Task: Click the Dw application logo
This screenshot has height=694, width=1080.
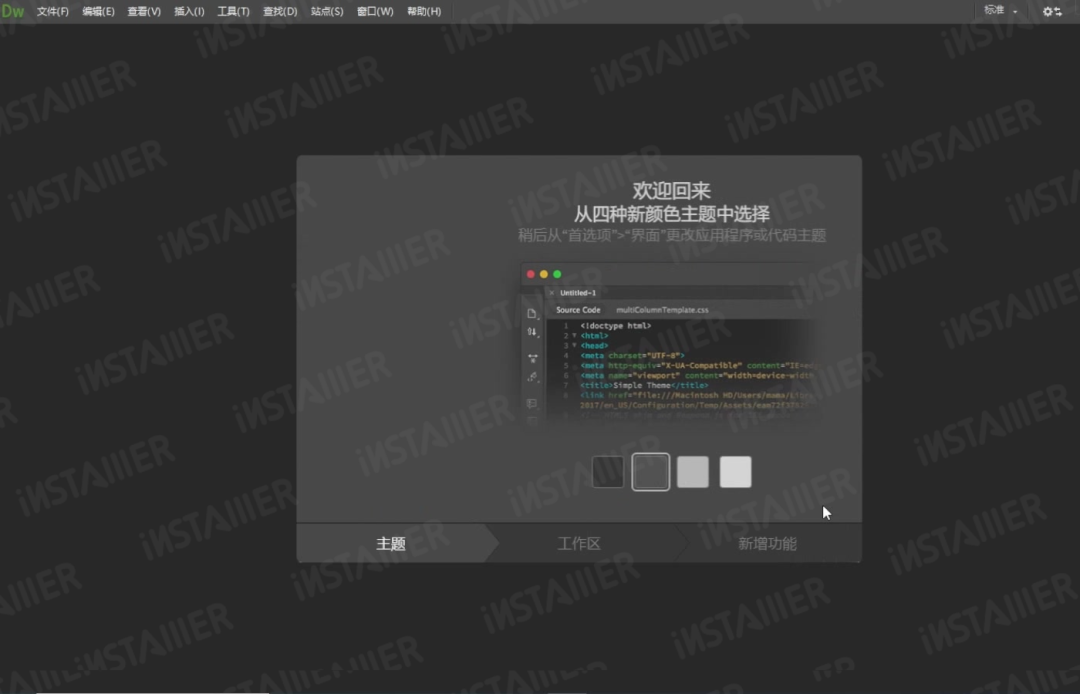Action: pyautogui.click(x=13, y=11)
